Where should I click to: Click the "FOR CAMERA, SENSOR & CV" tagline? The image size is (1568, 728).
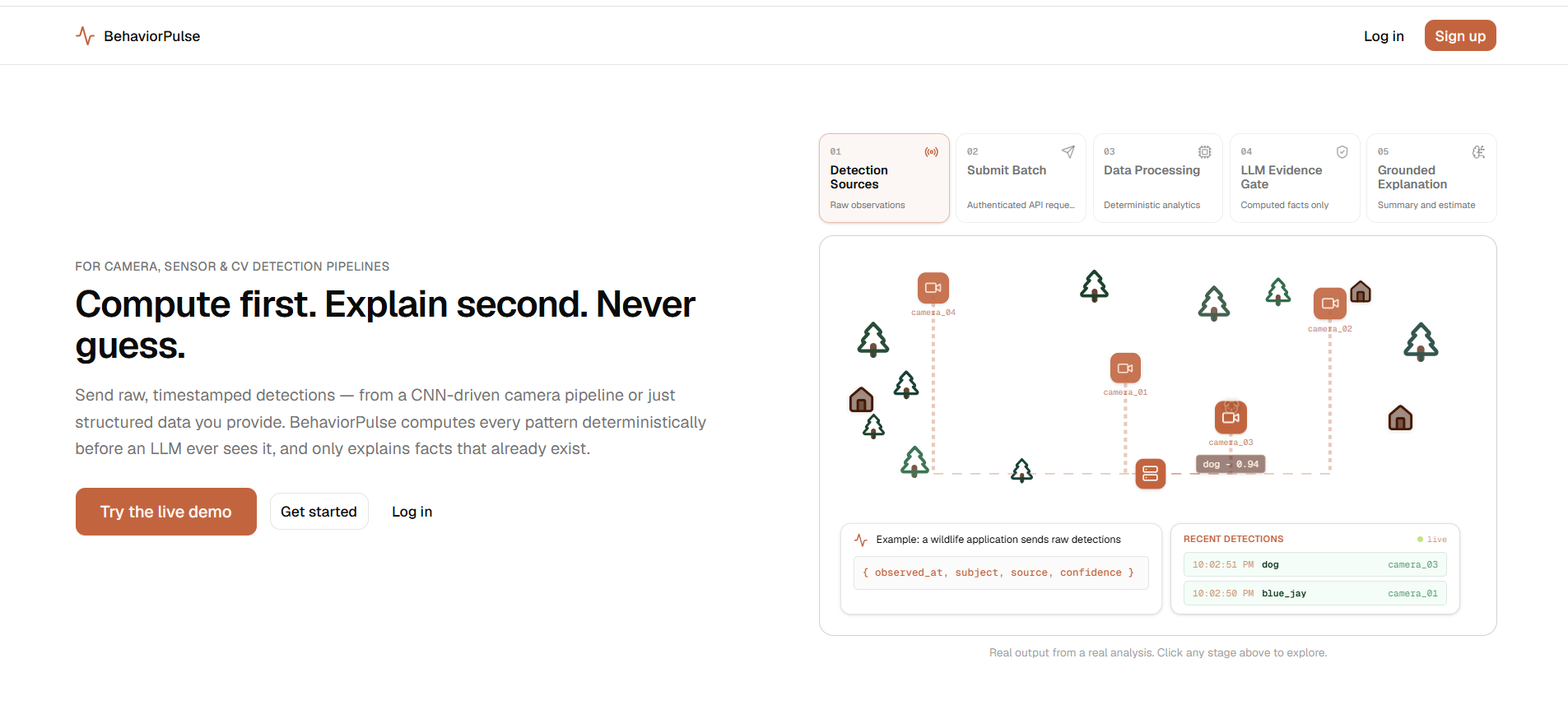click(232, 267)
